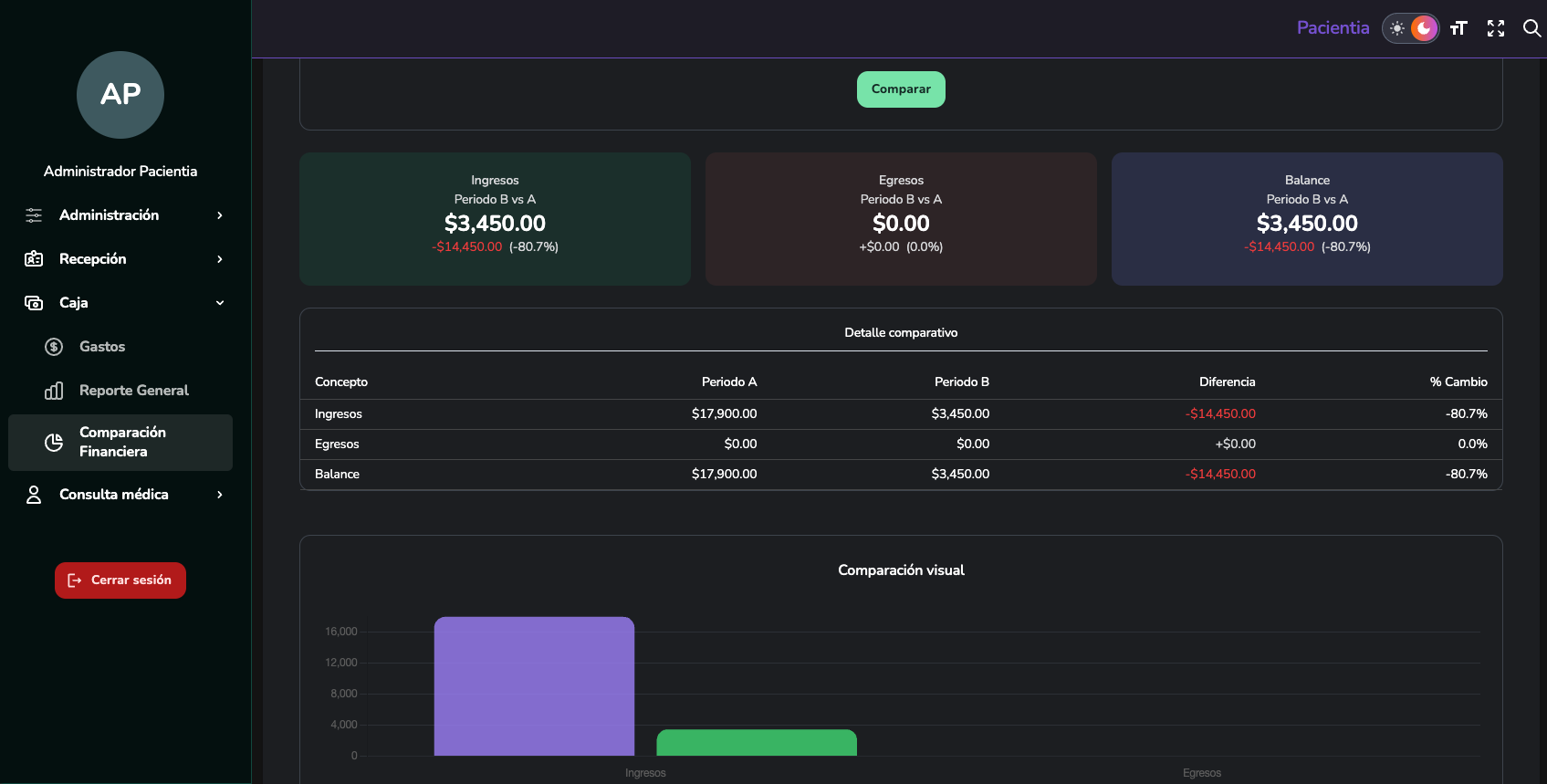Viewport: 1547px width, 784px height.
Task: Expand the Administración menu chevron
Action: tap(220, 215)
